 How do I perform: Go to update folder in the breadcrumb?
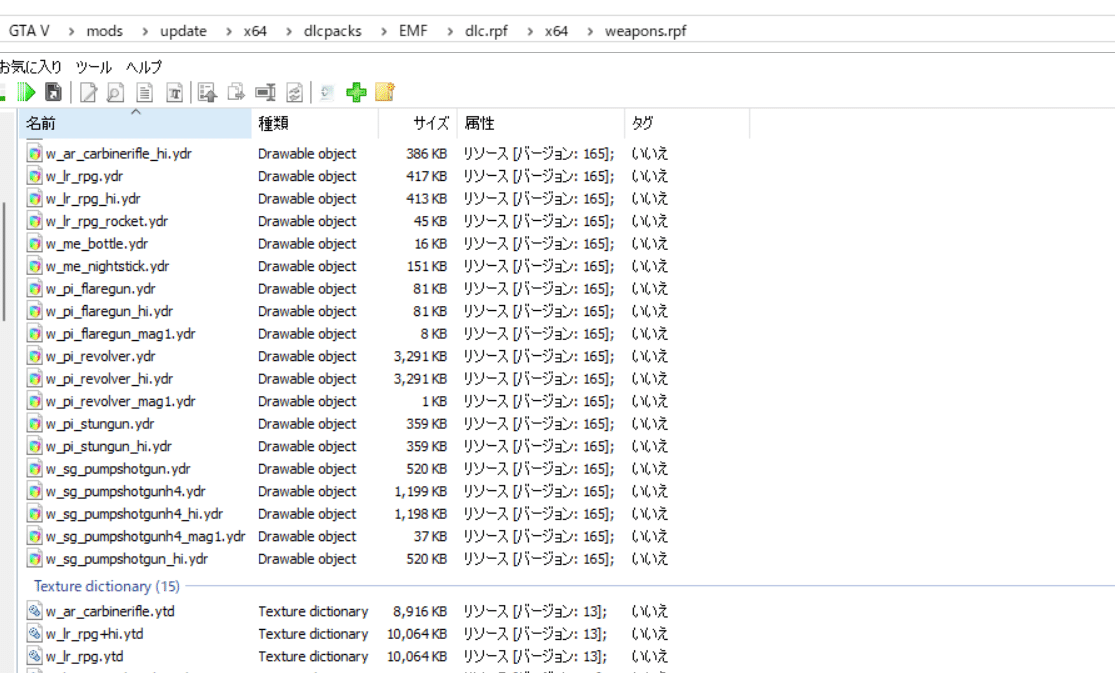(x=183, y=31)
